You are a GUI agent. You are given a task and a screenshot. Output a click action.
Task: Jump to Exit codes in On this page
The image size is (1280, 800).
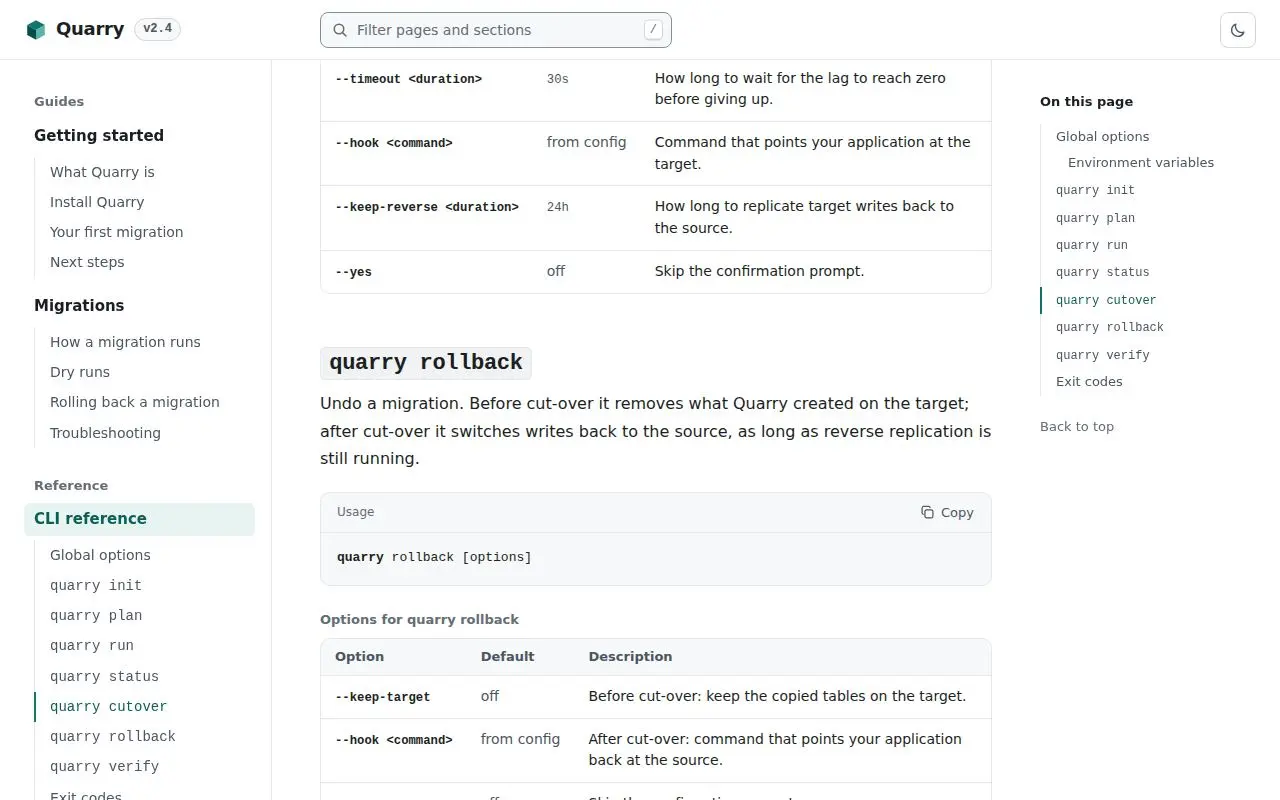(1089, 382)
